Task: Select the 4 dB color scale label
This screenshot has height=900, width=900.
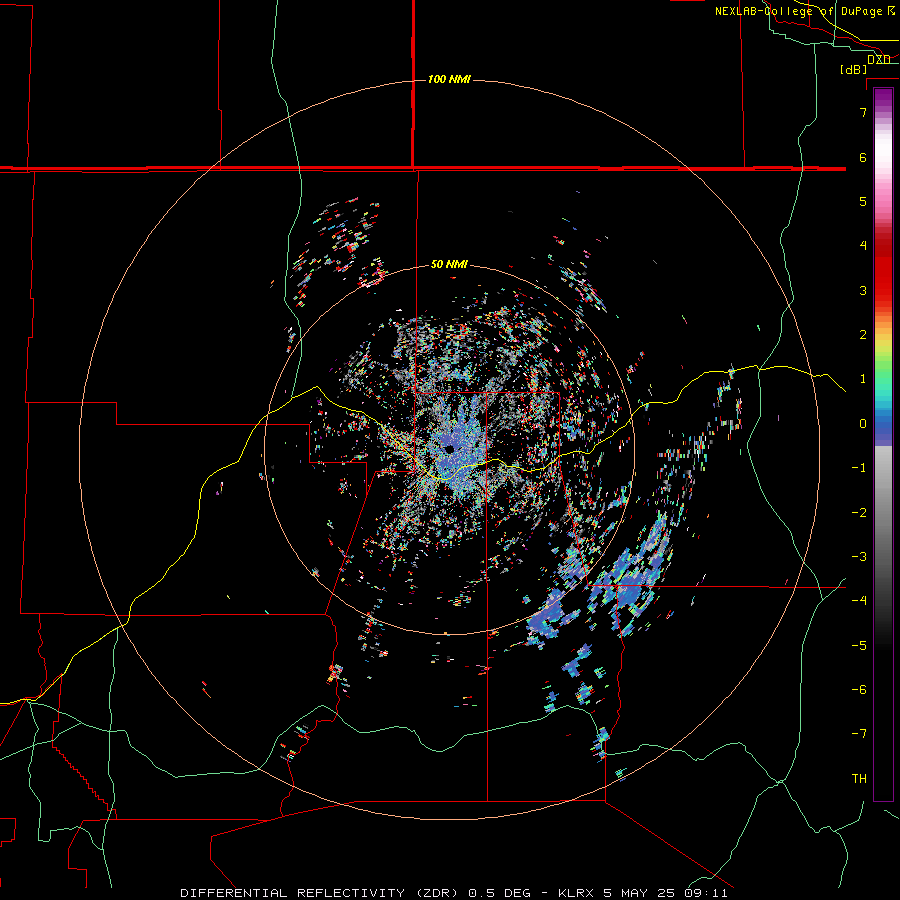Action: pos(863,246)
